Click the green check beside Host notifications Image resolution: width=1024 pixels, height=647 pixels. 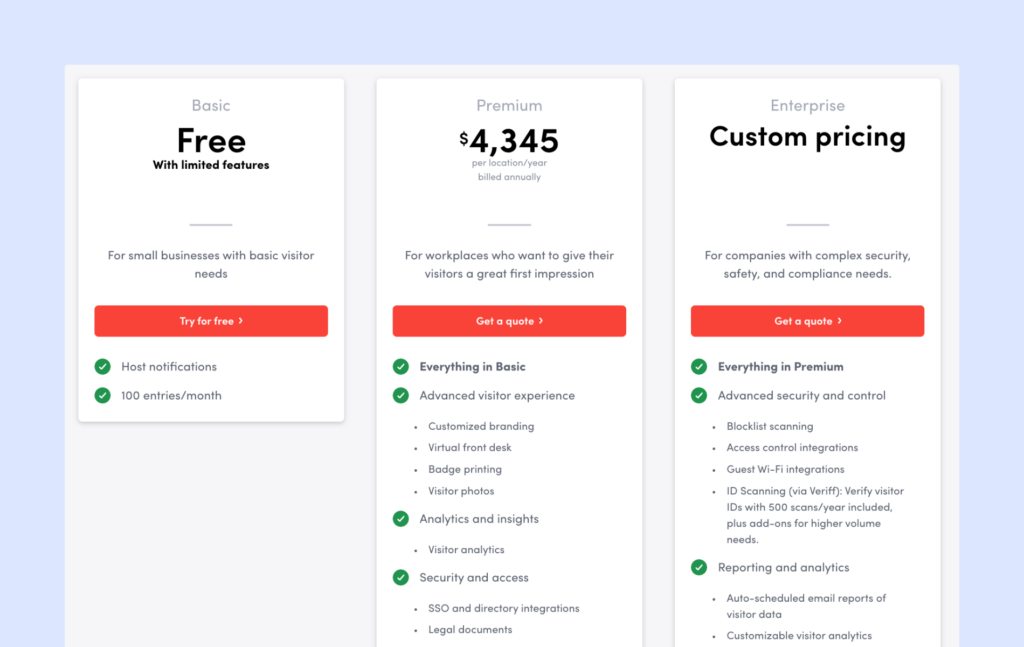point(102,367)
